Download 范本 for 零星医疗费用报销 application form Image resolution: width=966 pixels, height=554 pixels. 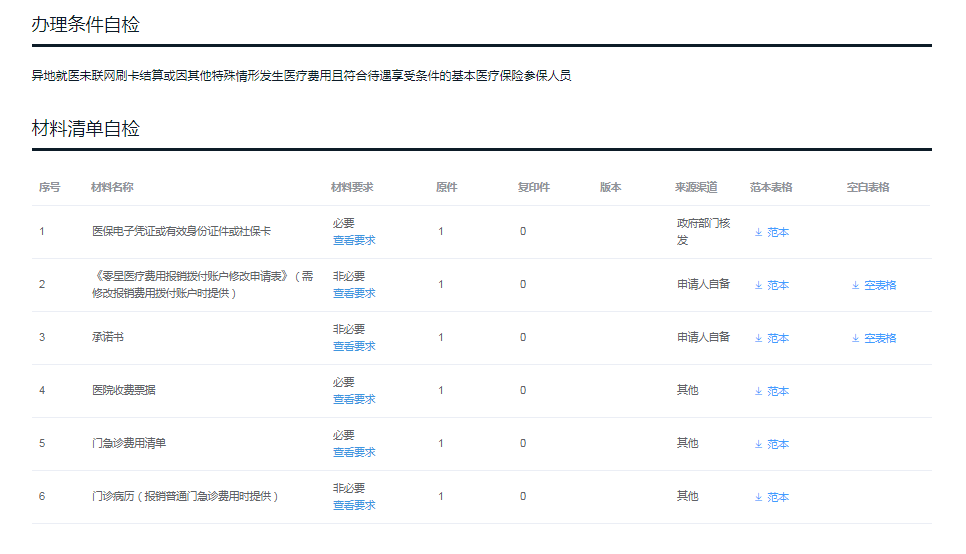(772, 285)
